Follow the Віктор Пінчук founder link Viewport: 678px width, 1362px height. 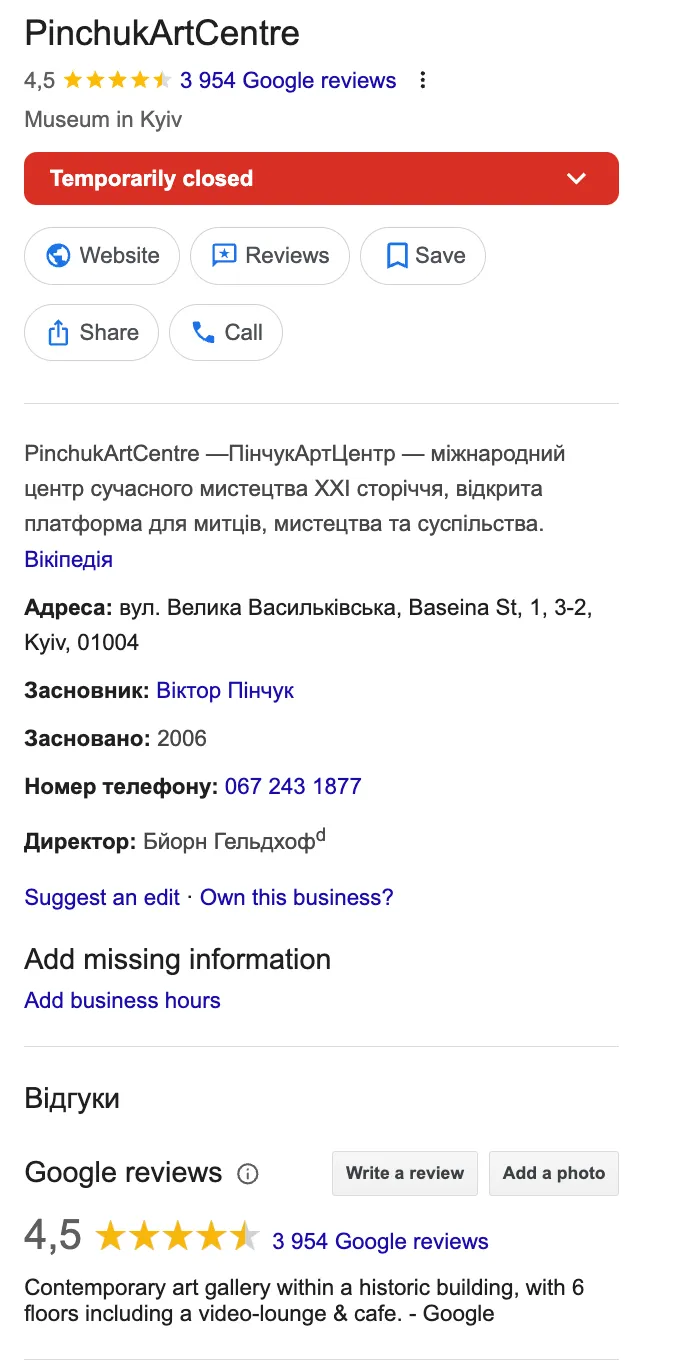coord(225,690)
